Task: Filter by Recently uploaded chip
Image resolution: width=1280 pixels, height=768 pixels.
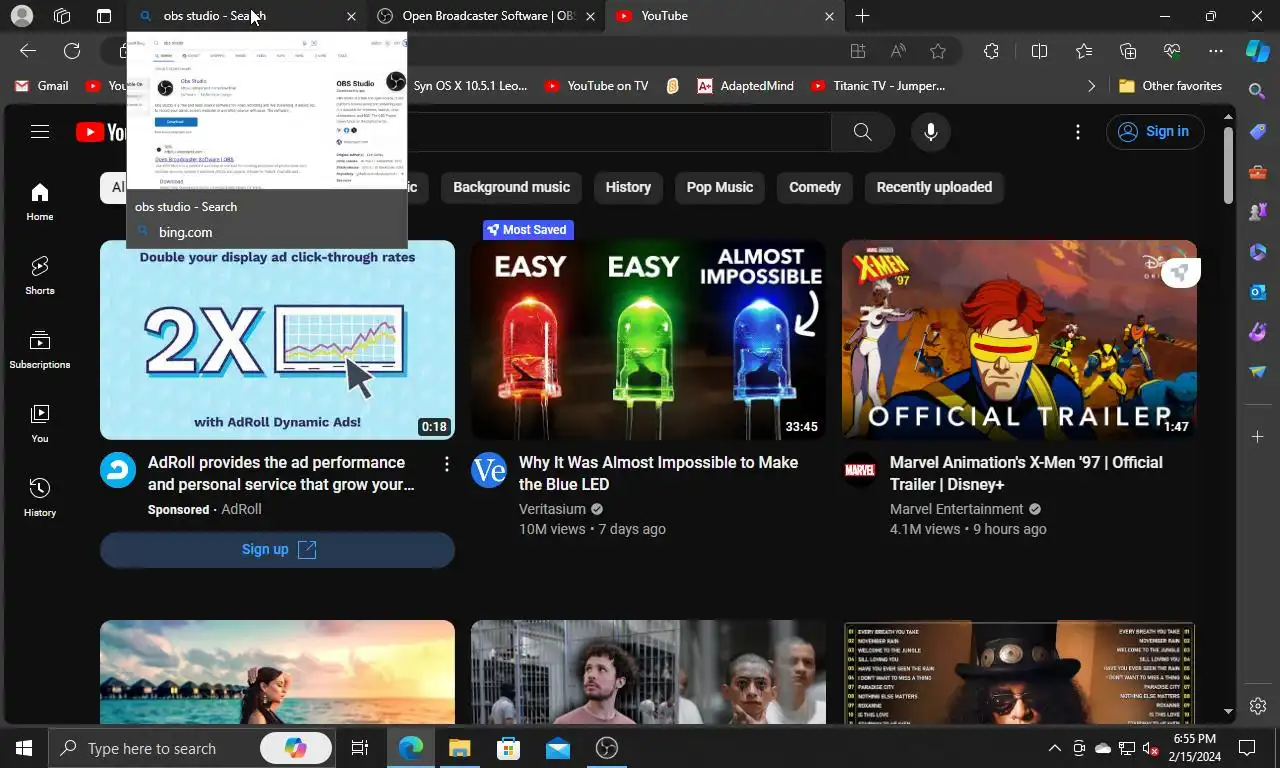Action: click(934, 187)
